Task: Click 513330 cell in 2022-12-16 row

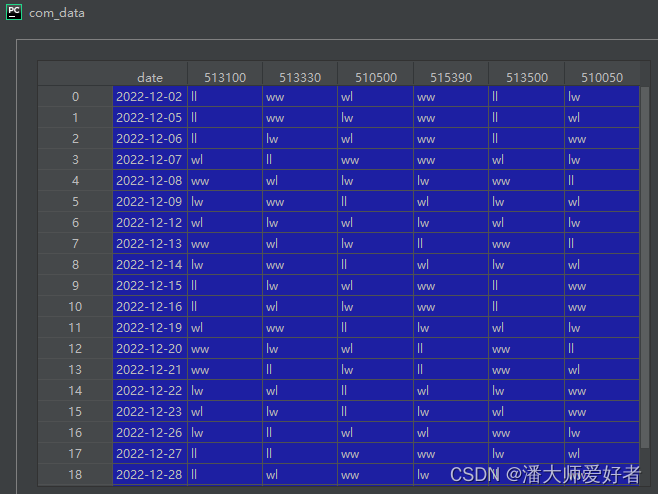Action: coord(300,306)
